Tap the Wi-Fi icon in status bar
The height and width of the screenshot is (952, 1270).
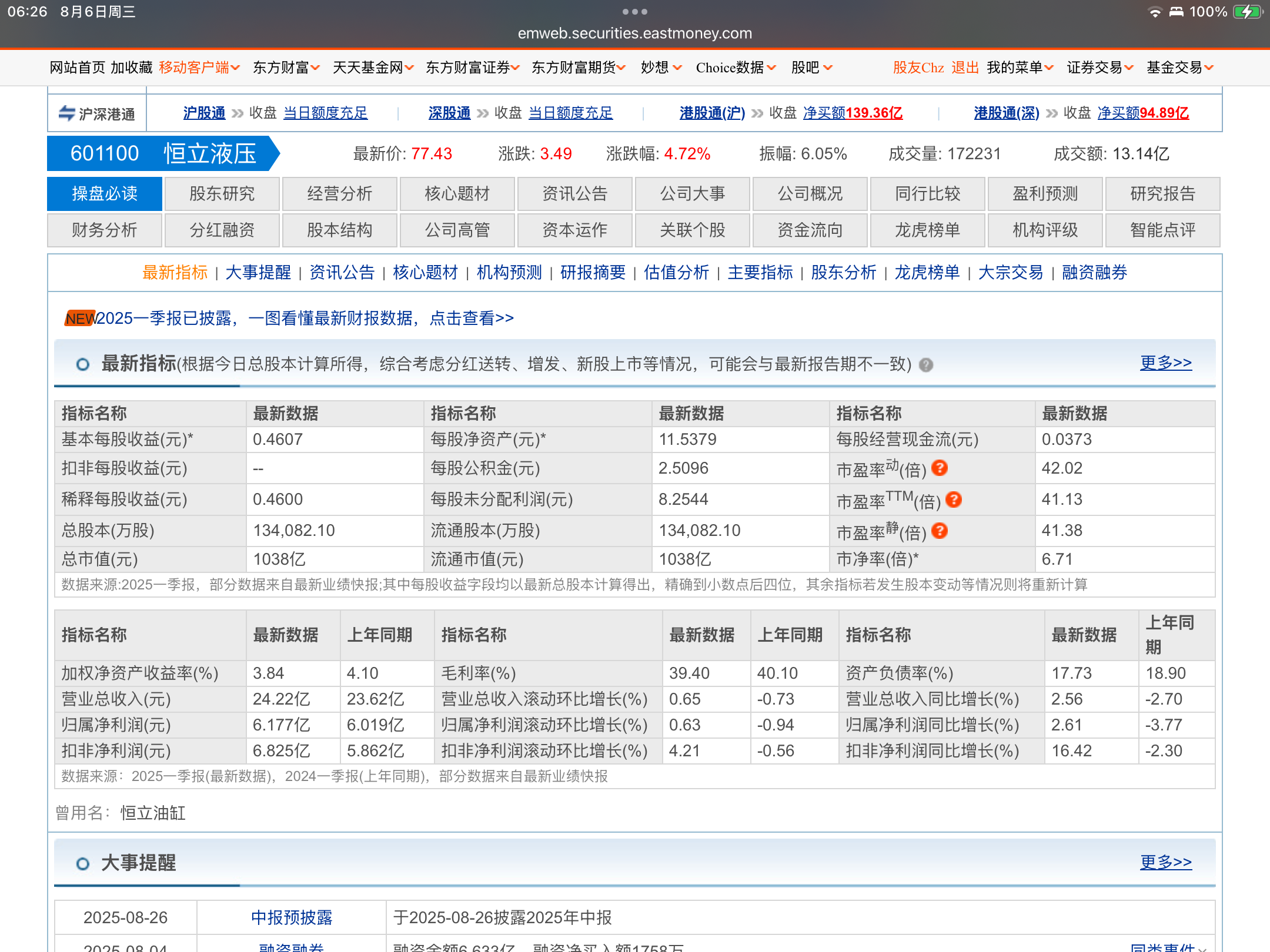pyautogui.click(x=1155, y=12)
